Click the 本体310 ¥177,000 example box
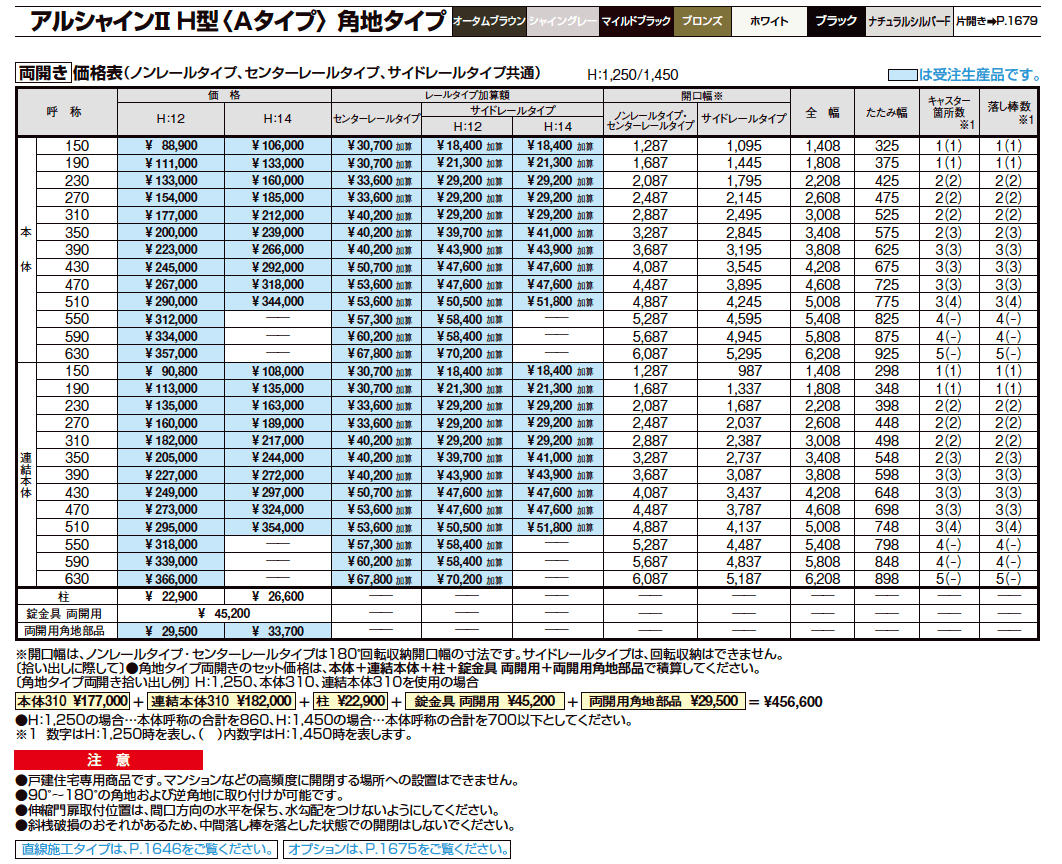The image size is (1062, 864). tap(73, 702)
